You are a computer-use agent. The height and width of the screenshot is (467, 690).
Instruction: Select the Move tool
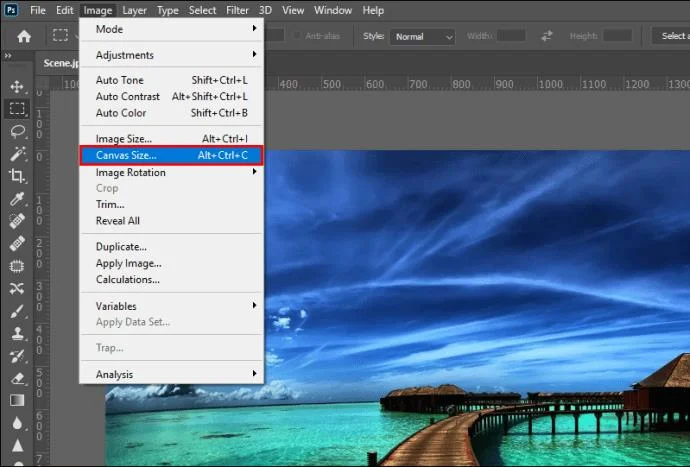point(17,87)
